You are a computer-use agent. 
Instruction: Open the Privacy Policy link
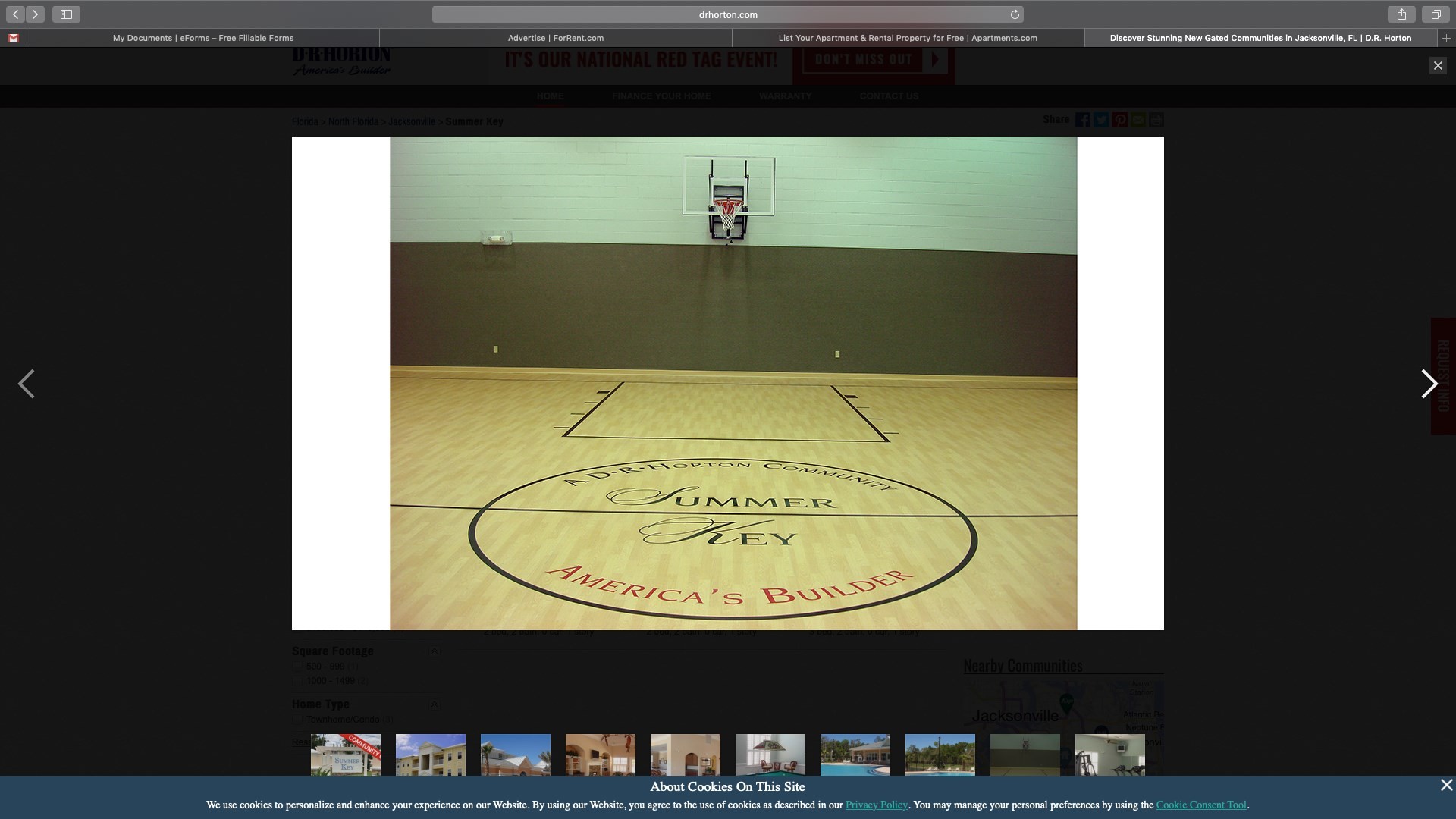click(x=876, y=805)
